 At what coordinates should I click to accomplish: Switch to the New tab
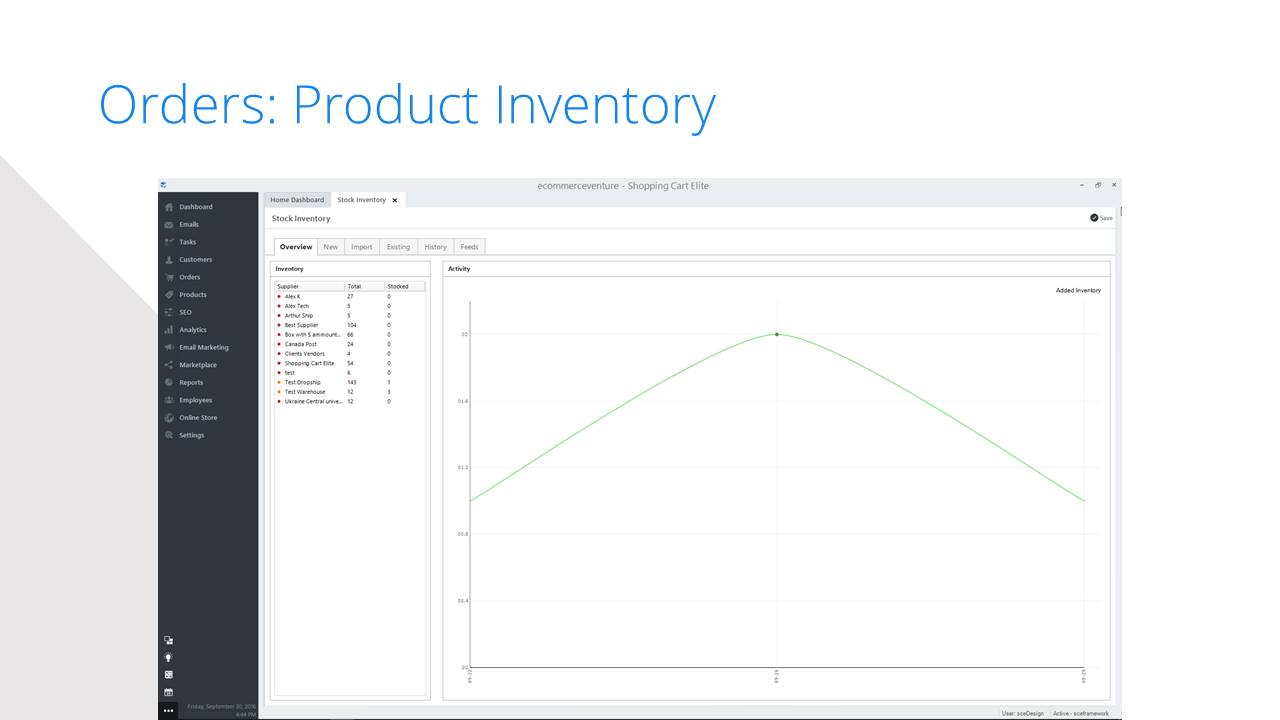coord(330,247)
